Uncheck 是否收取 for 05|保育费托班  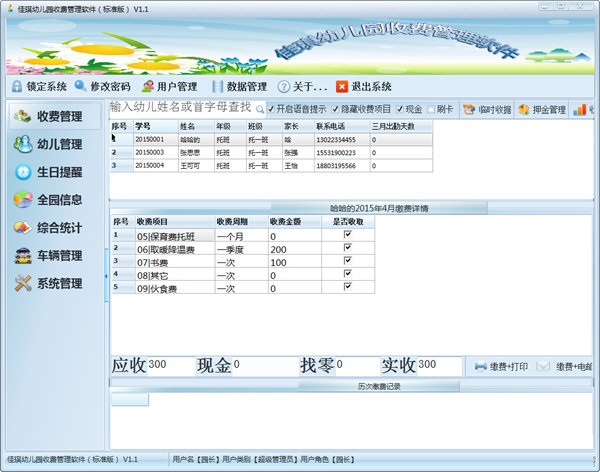tap(347, 234)
